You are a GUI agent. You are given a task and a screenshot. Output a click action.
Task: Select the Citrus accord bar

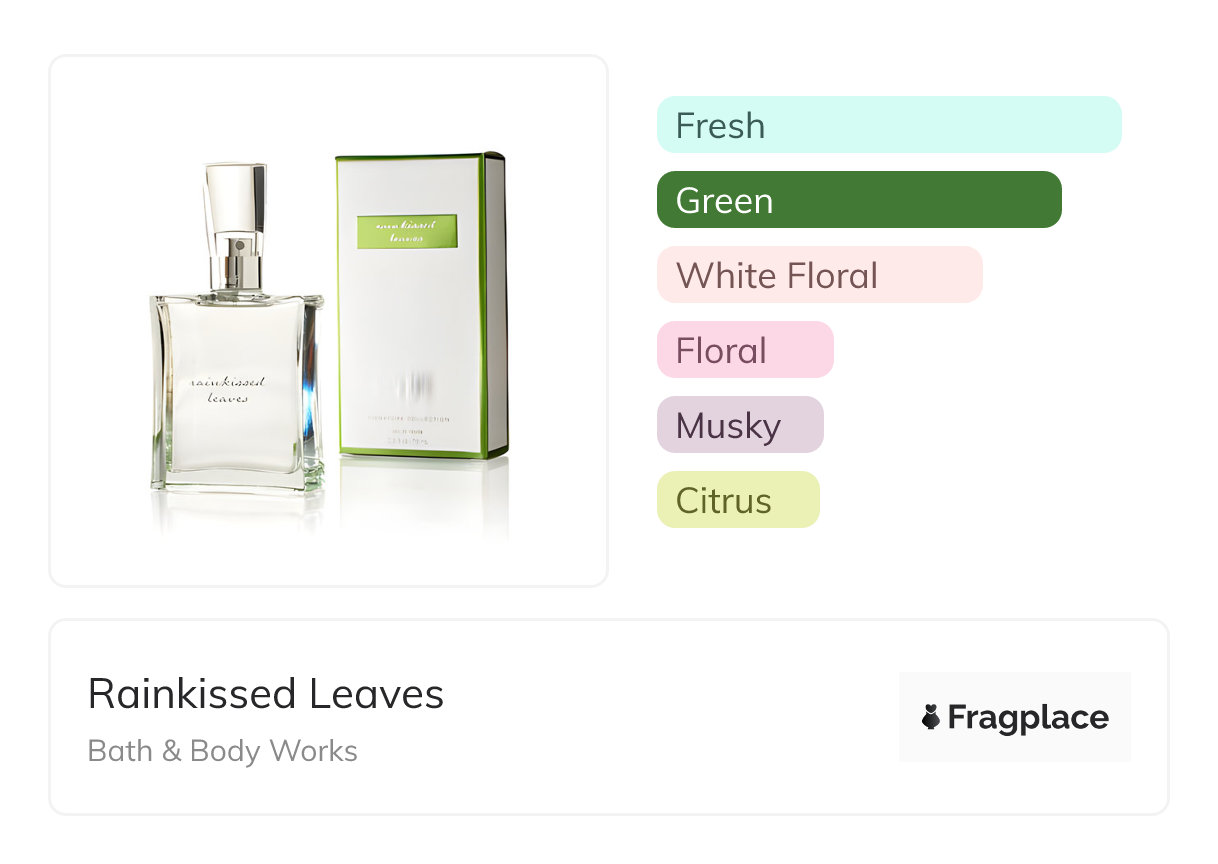click(x=738, y=500)
